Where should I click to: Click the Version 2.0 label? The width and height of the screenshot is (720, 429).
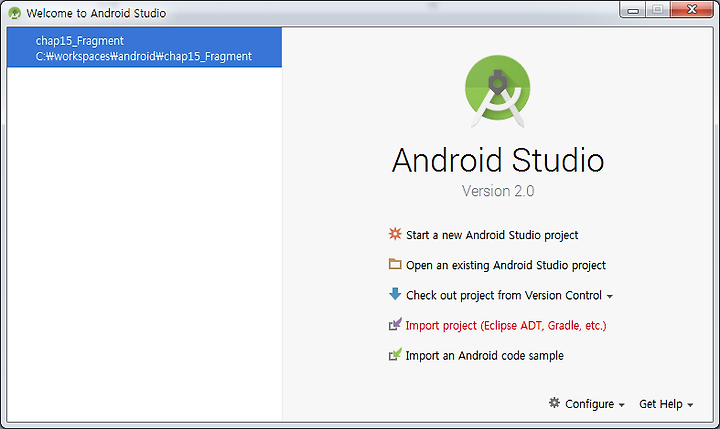coord(498,191)
